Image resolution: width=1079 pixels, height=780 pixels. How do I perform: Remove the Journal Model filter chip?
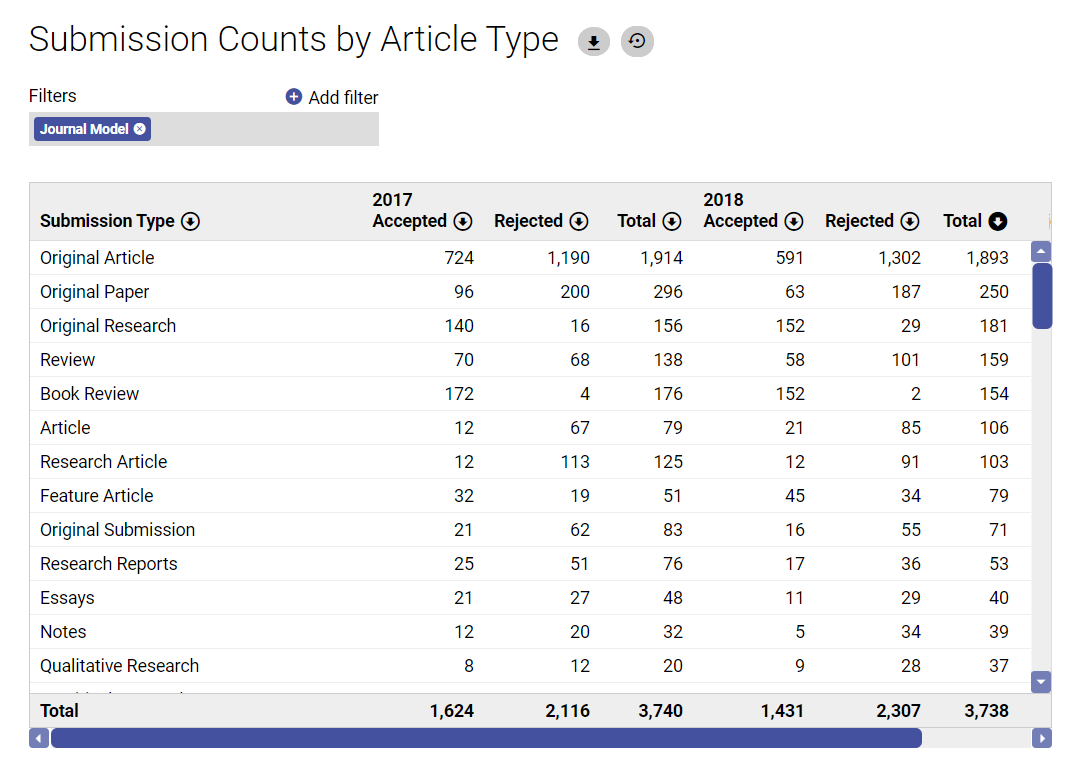pyautogui.click(x=140, y=129)
